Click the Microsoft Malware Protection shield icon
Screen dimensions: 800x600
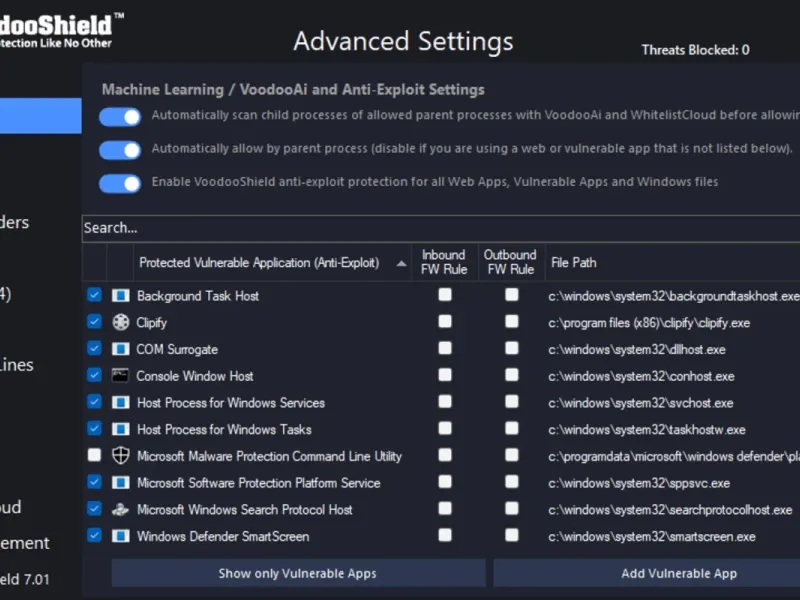coord(121,456)
